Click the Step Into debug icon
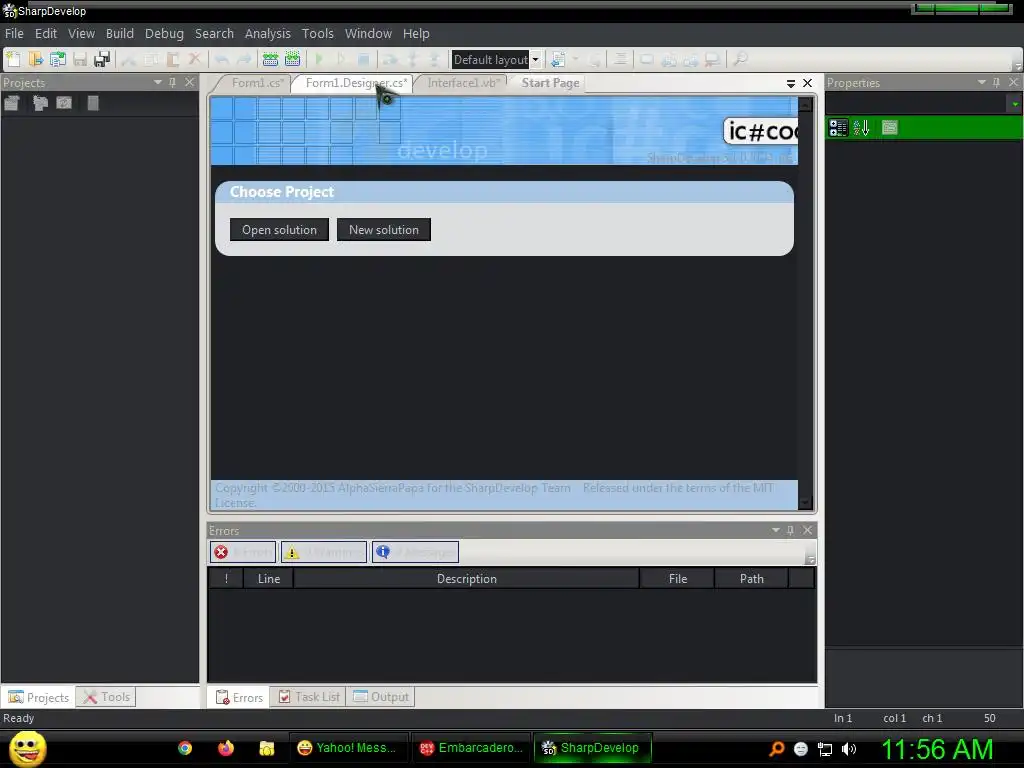This screenshot has width=1024, height=768. [412, 59]
